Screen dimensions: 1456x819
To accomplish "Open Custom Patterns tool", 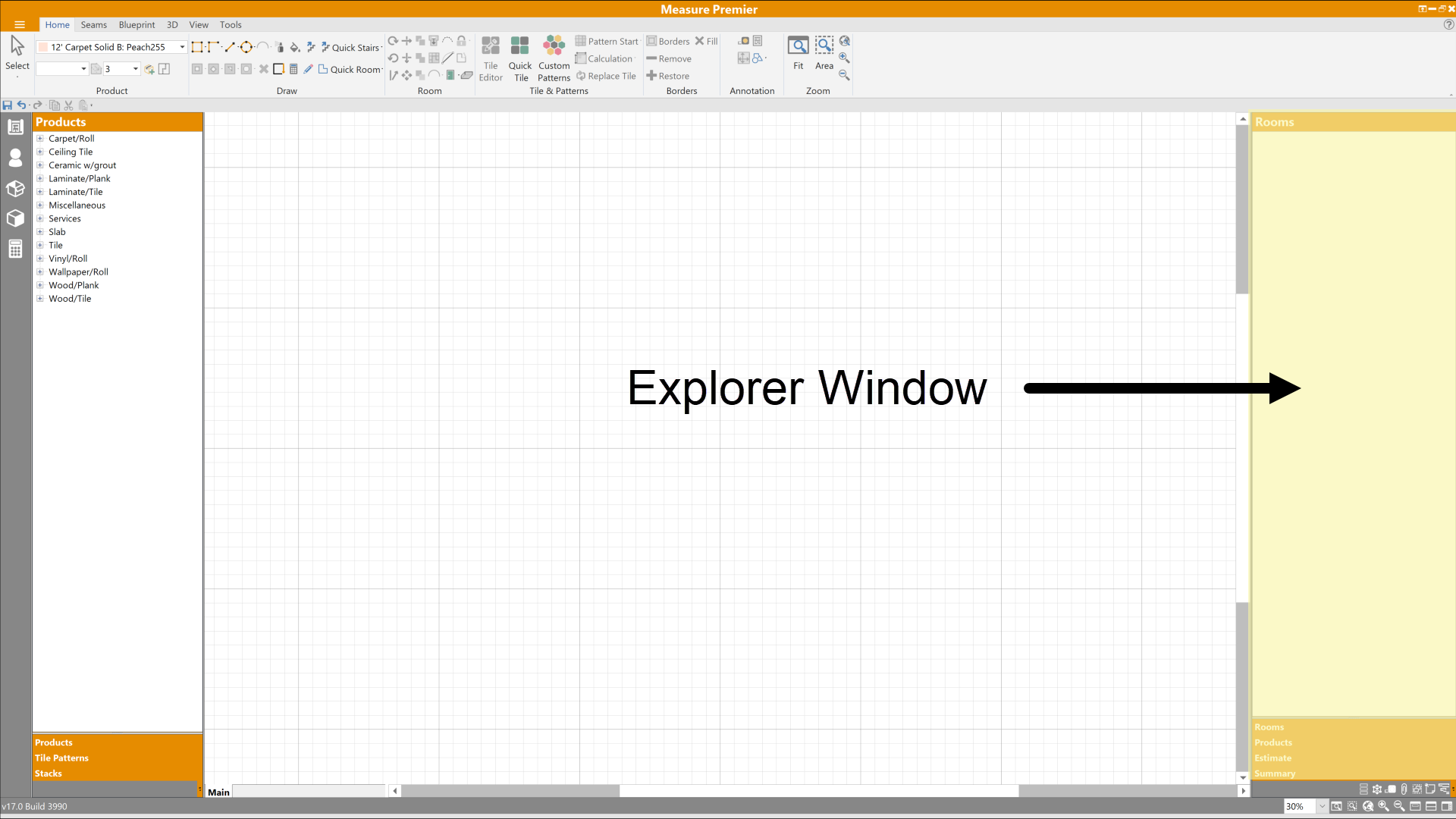I will coord(554,59).
